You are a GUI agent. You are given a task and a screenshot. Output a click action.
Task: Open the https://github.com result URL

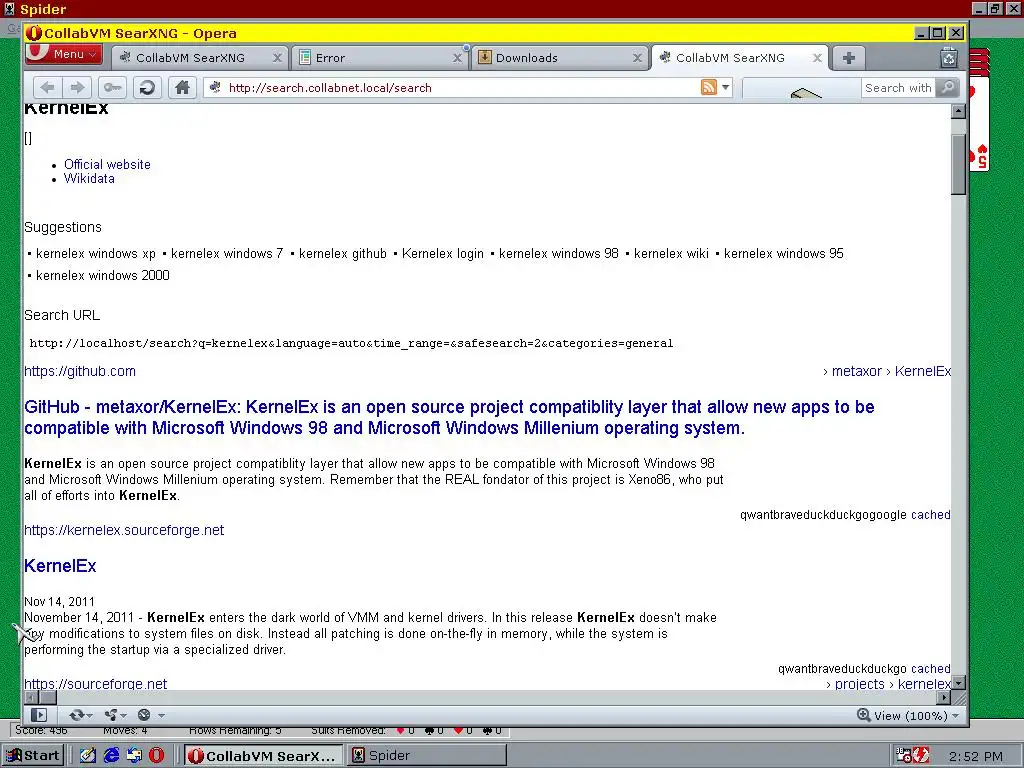pos(80,372)
